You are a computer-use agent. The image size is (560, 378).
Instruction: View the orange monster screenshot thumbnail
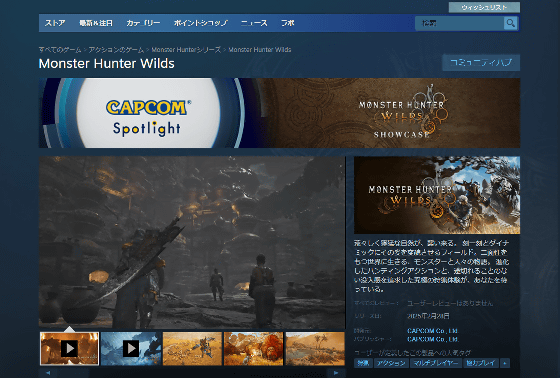253,348
